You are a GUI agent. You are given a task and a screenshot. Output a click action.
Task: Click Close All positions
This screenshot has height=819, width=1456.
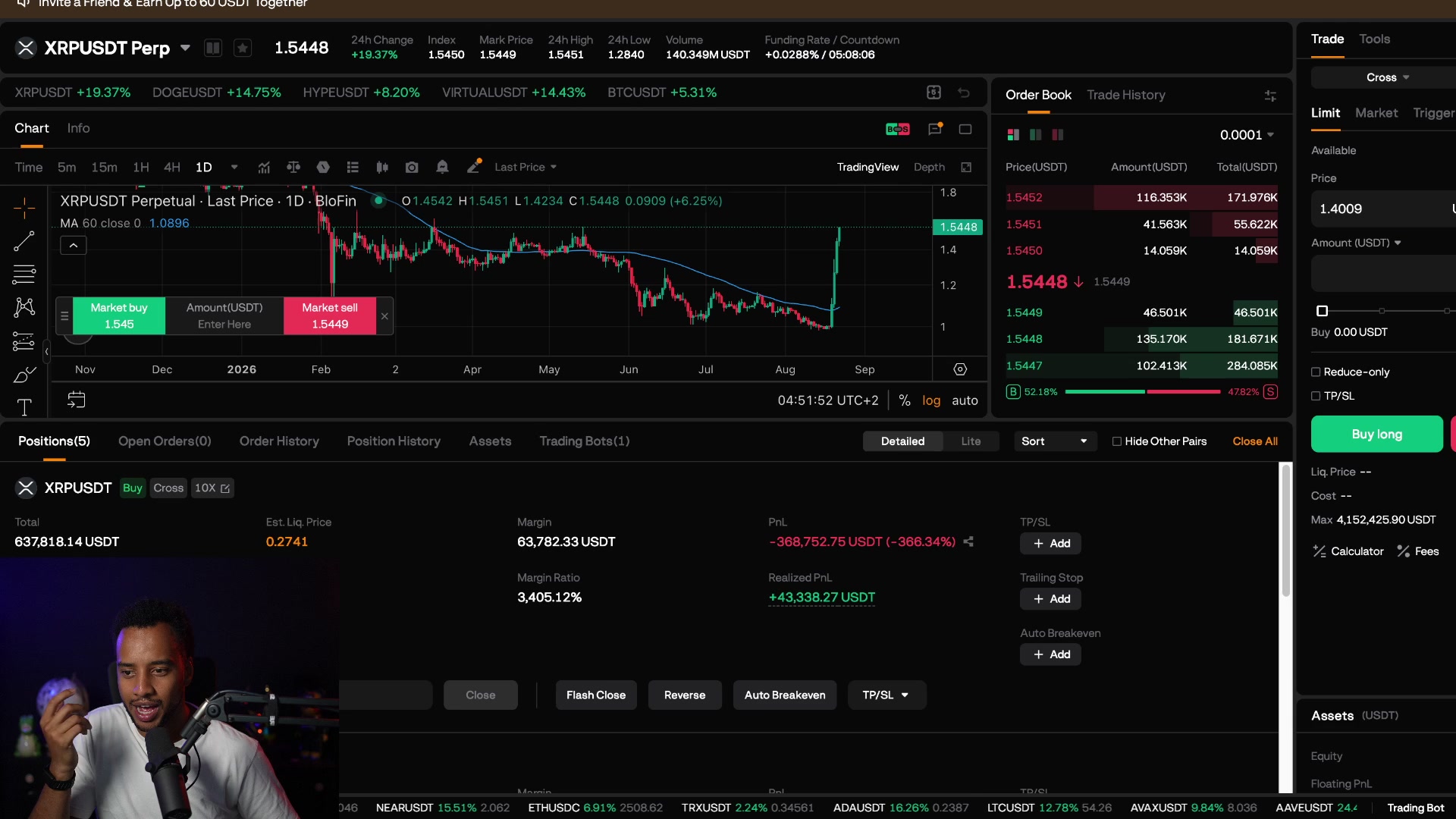[1255, 441]
